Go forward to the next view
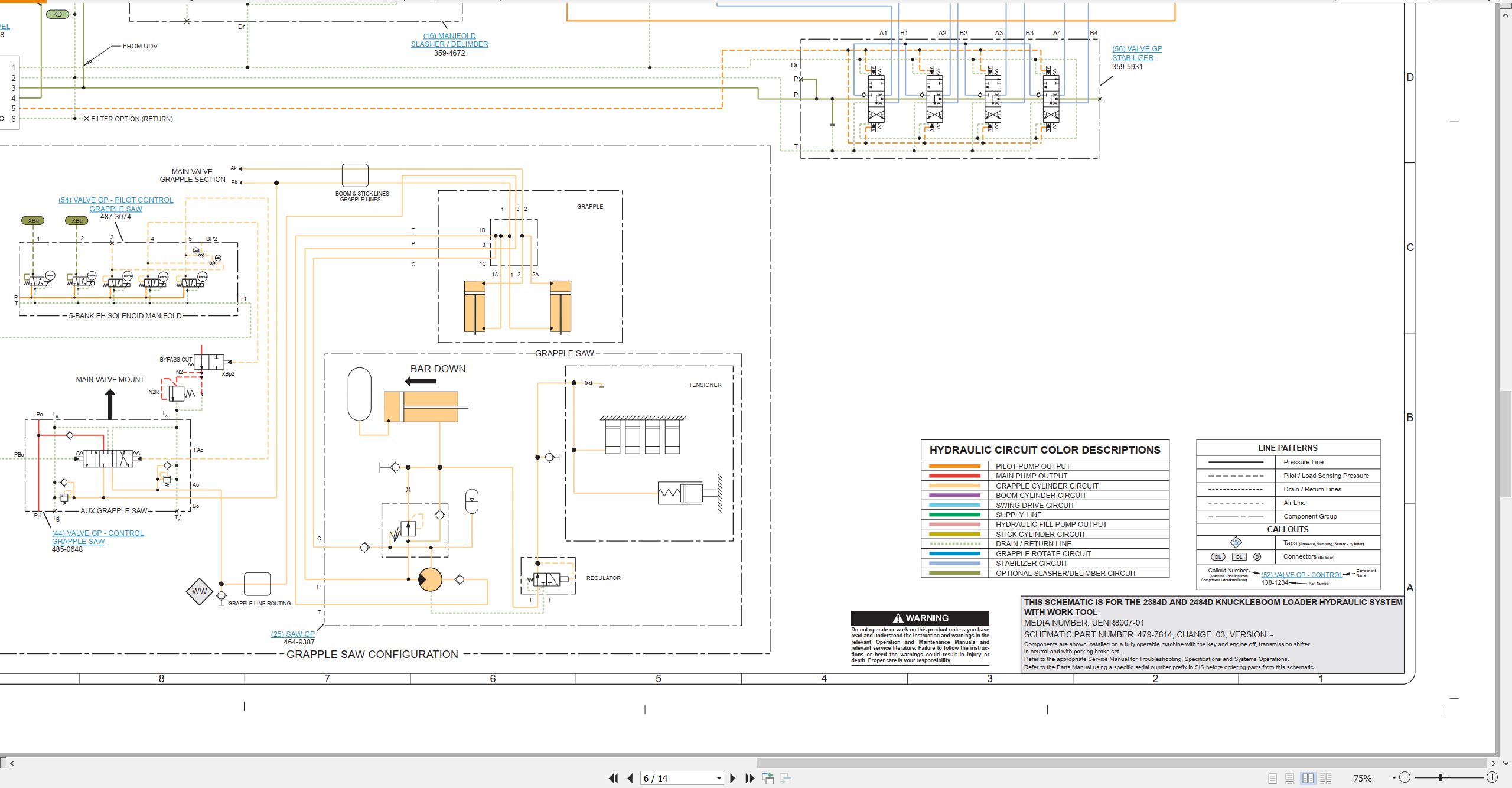This screenshot has width=1512, height=788. [x=786, y=778]
